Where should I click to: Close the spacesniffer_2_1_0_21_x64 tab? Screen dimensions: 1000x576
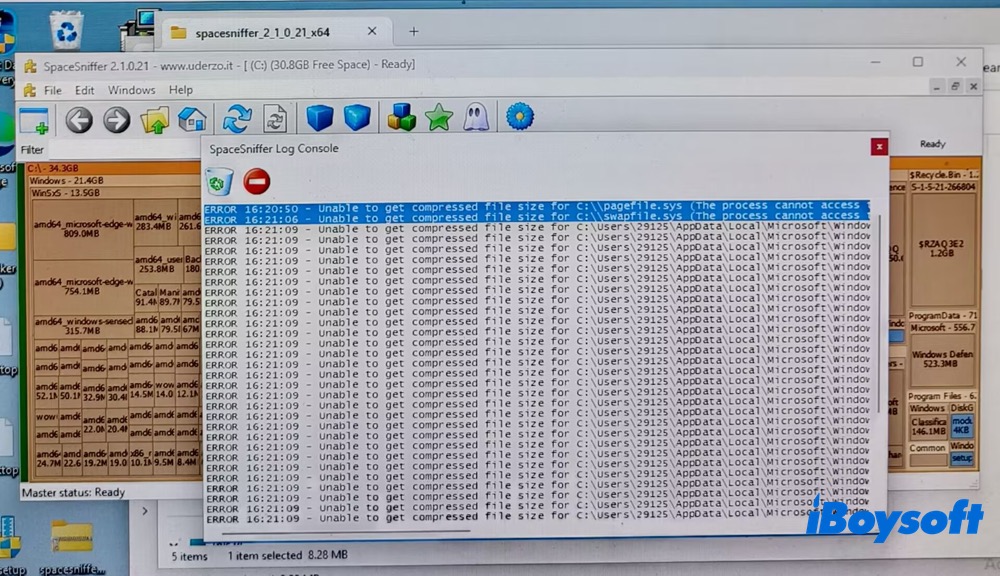pyautogui.click(x=372, y=31)
